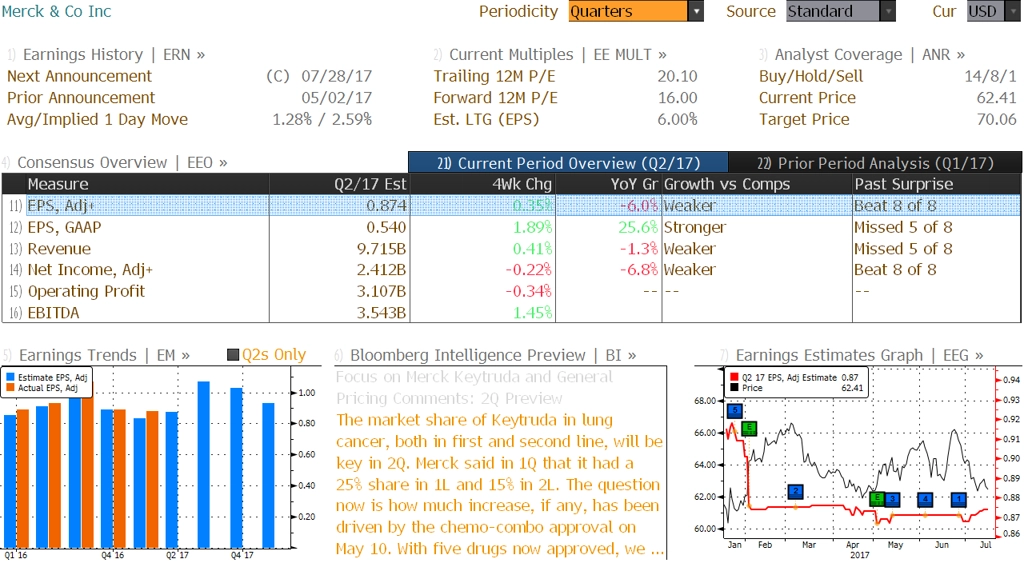Viewport: 1024px width, 563px height.
Task: Click Trailing 12M P/E value 20.10
Action: tap(677, 76)
